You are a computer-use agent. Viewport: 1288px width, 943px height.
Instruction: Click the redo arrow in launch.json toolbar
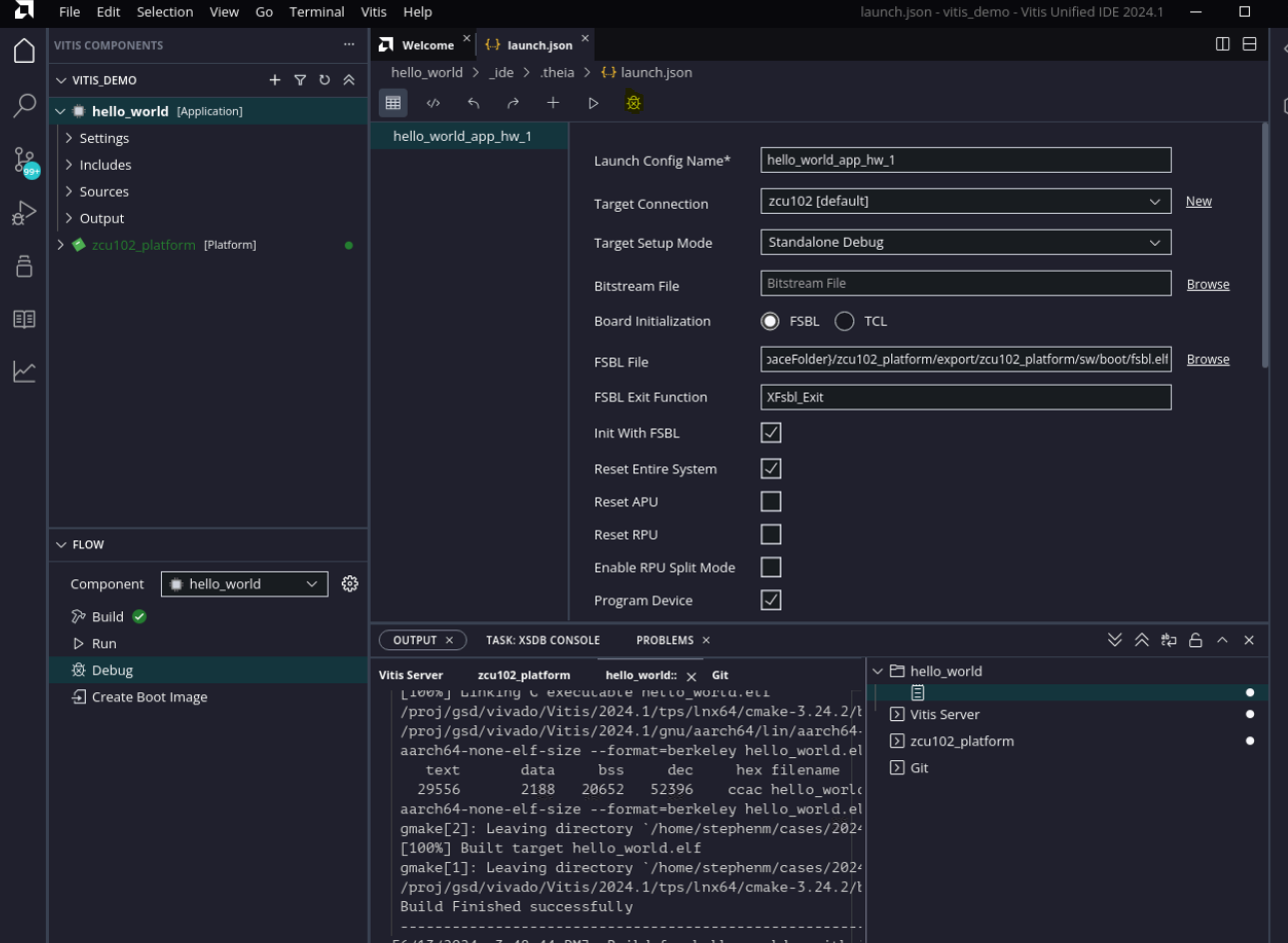513,103
